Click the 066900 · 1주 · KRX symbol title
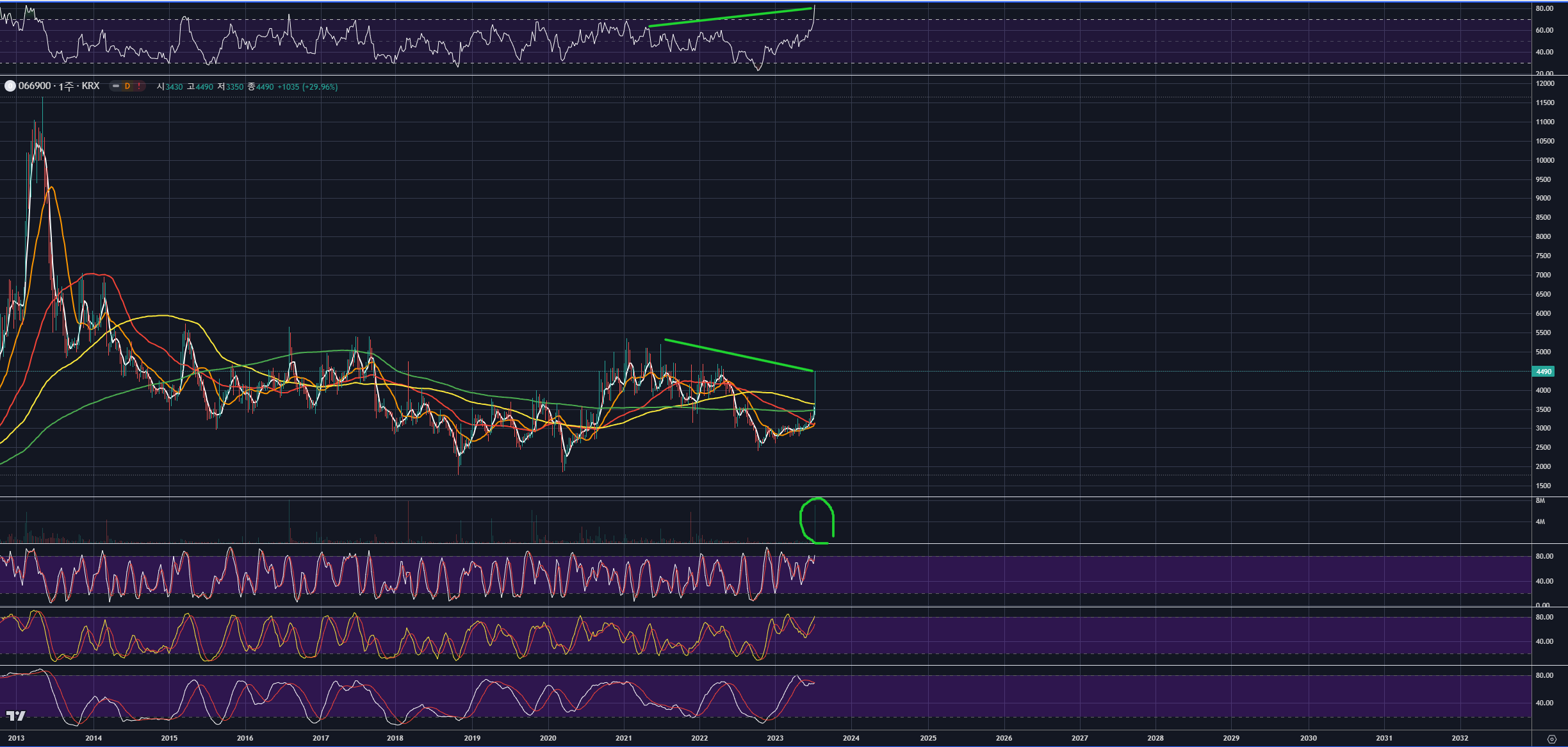Image resolution: width=1568 pixels, height=747 pixels. (59, 86)
